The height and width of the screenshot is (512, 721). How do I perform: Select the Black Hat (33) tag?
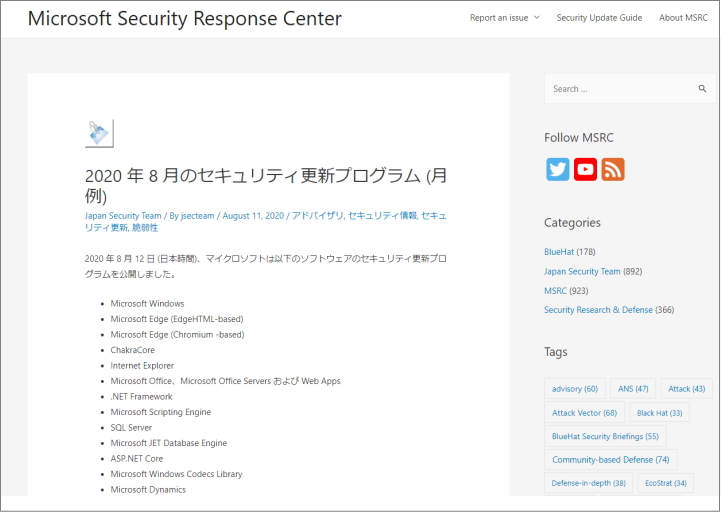tap(659, 412)
